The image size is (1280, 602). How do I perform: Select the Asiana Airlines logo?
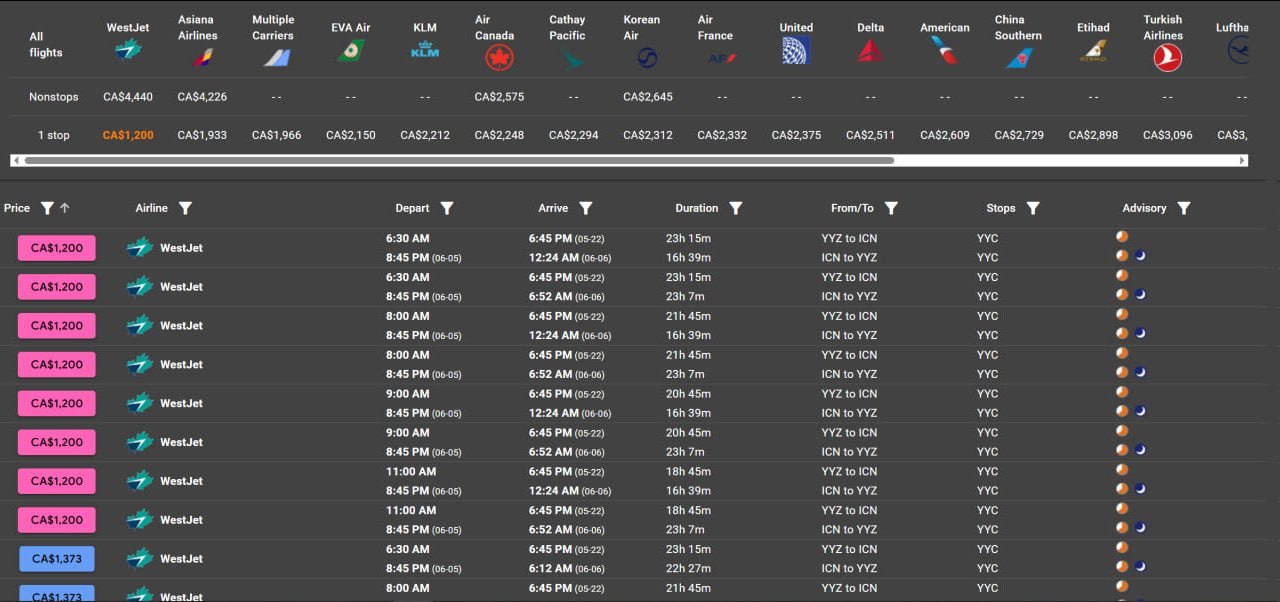[x=204, y=57]
